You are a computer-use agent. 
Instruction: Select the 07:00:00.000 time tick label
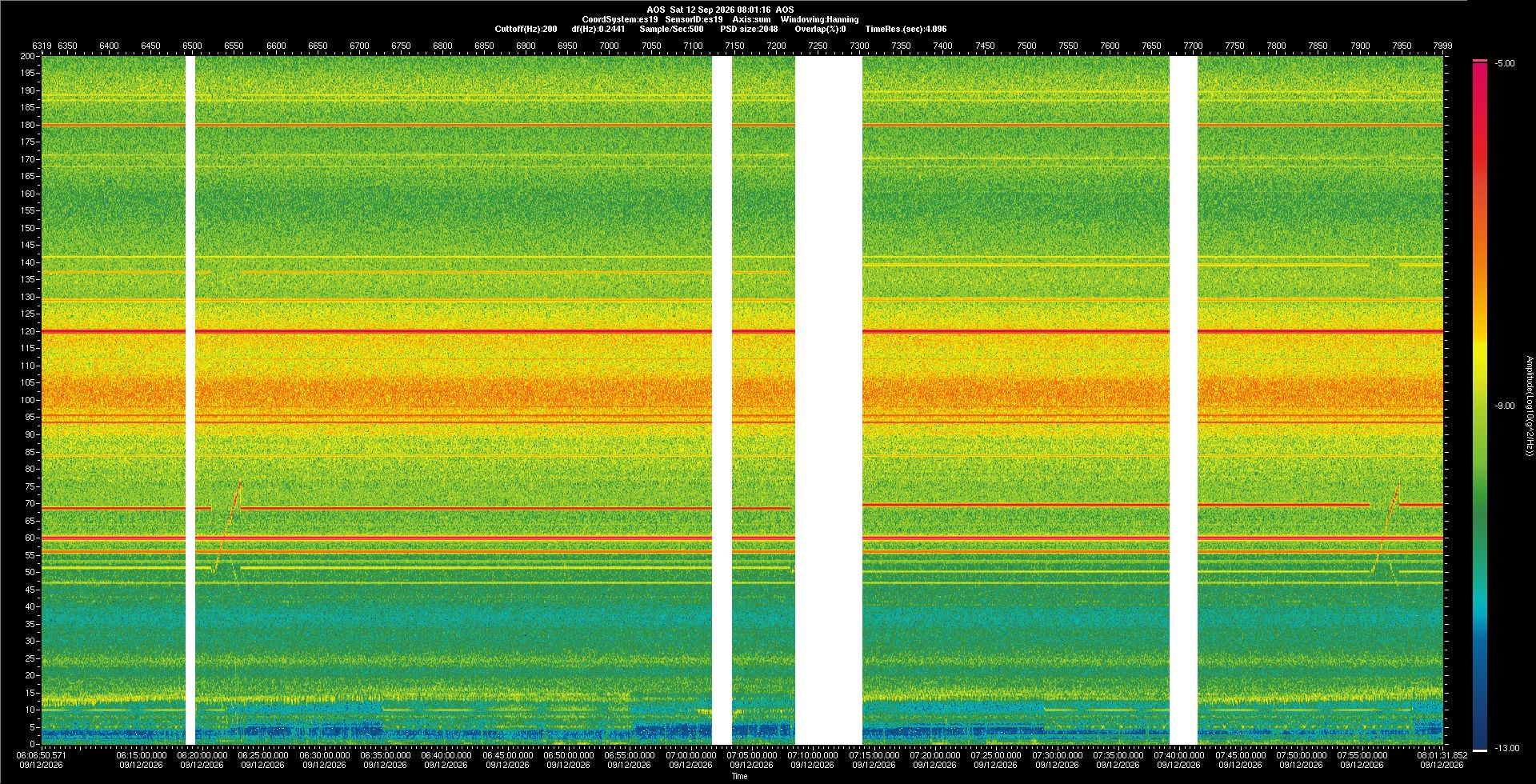pos(691,754)
